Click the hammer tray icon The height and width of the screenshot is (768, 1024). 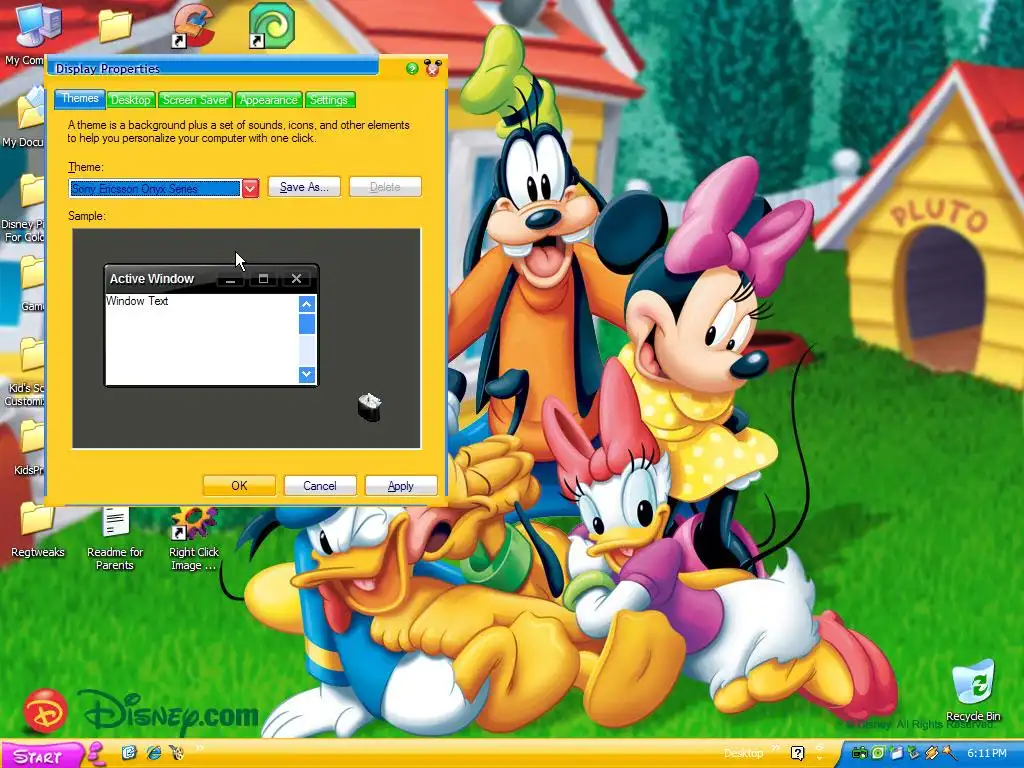pos(949,753)
